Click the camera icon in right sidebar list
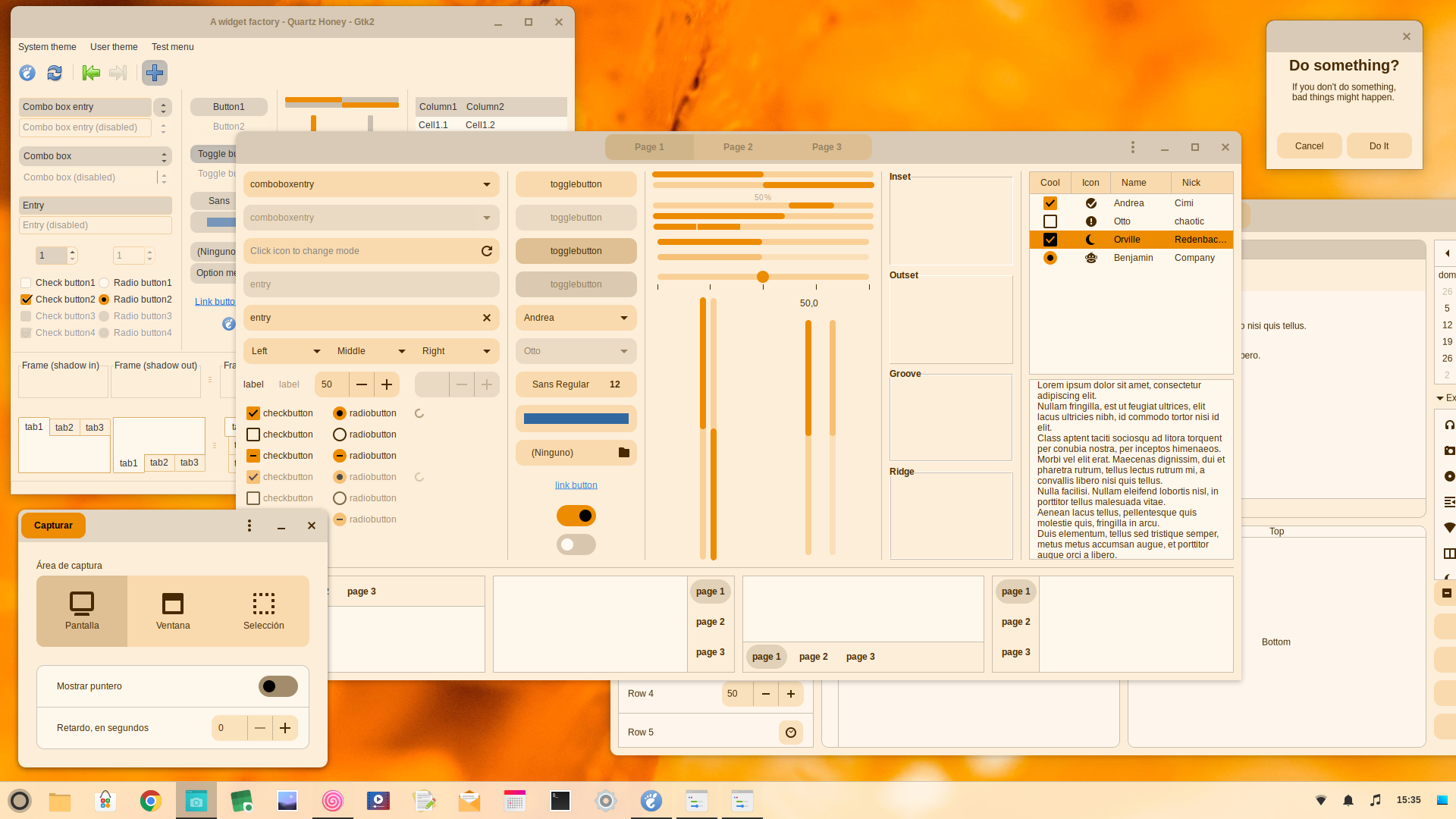 [1449, 450]
